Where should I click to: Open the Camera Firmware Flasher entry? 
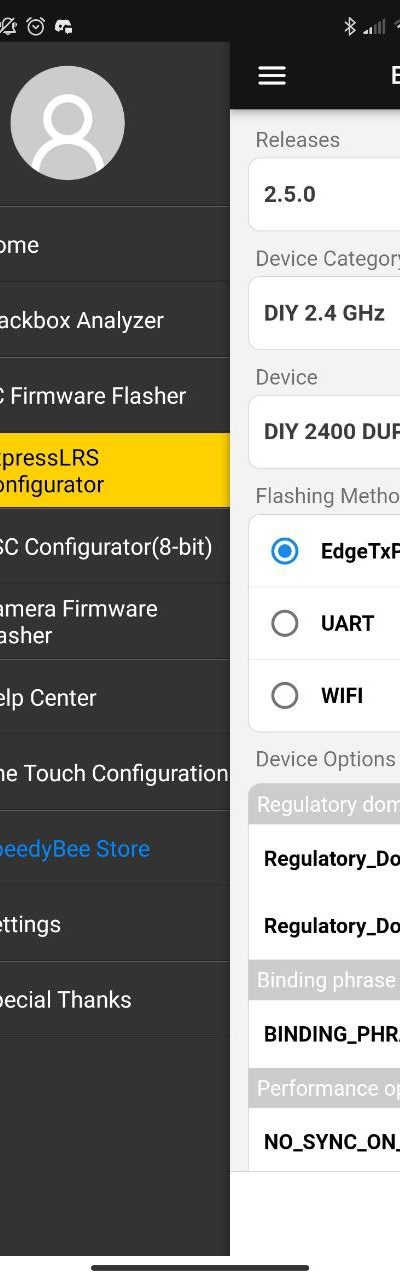[115, 622]
